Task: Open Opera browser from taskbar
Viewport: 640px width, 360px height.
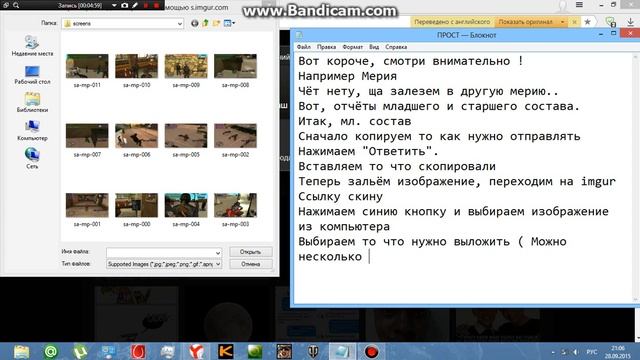Action: point(138,351)
